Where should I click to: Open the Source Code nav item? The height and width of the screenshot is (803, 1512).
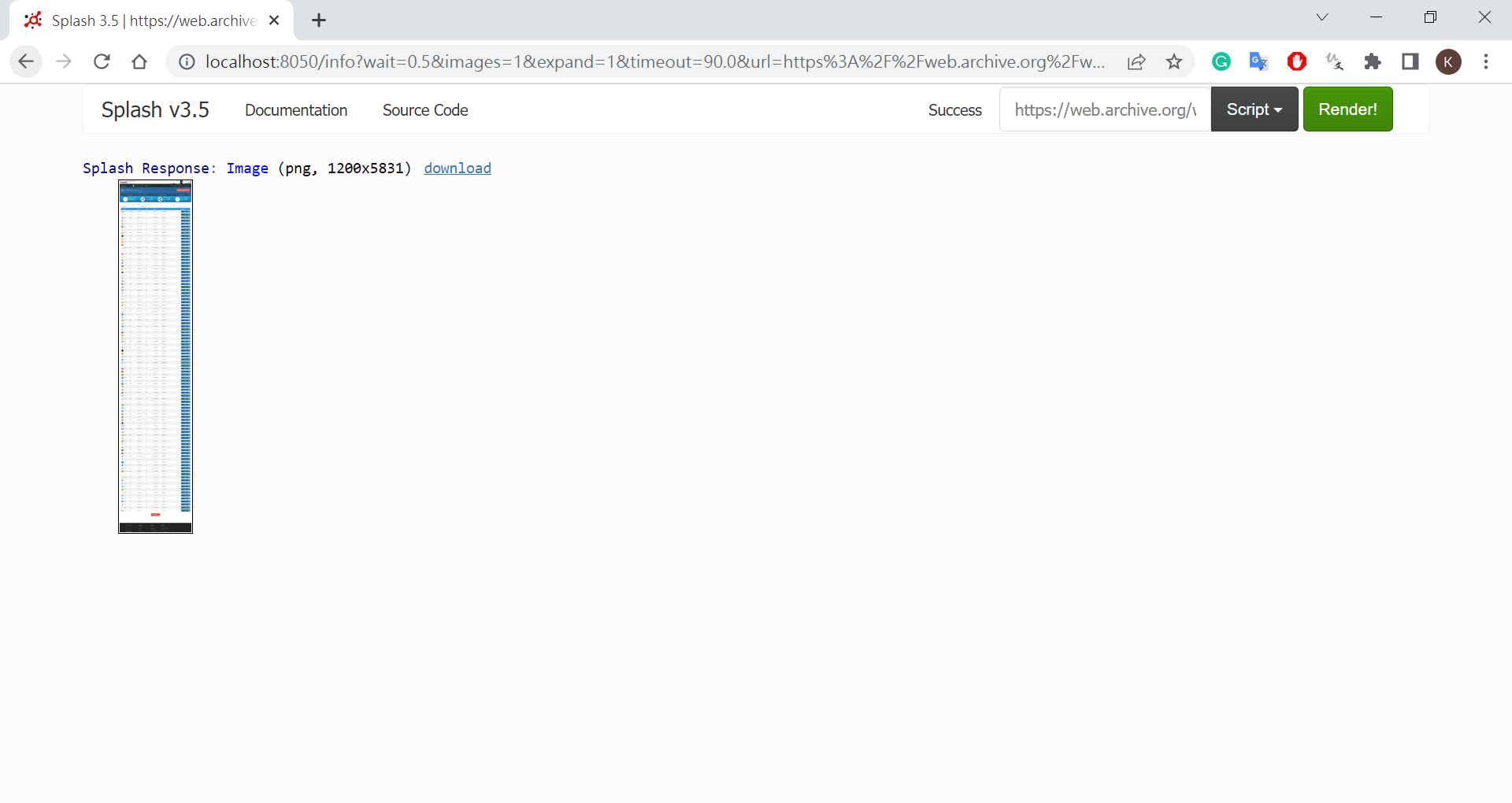pos(425,110)
